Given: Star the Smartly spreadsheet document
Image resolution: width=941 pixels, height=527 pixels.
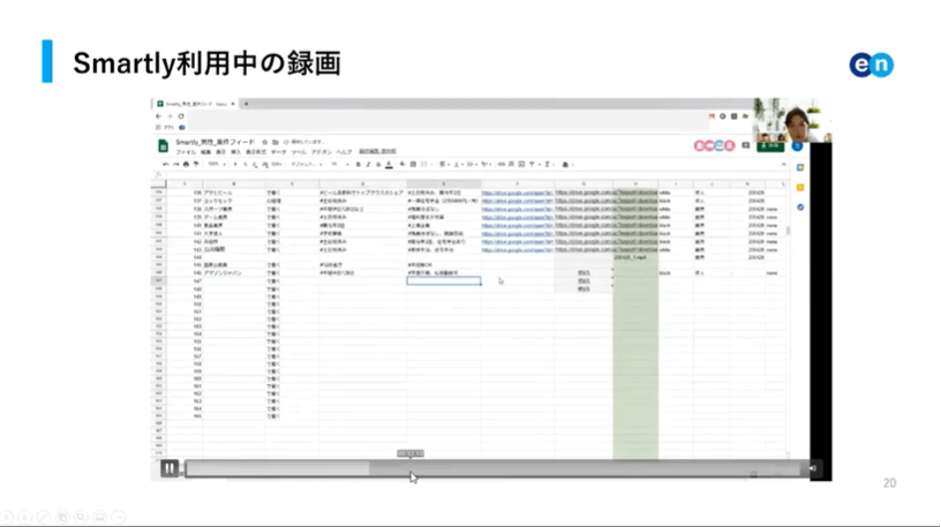Looking at the screenshot, I should click(x=265, y=142).
